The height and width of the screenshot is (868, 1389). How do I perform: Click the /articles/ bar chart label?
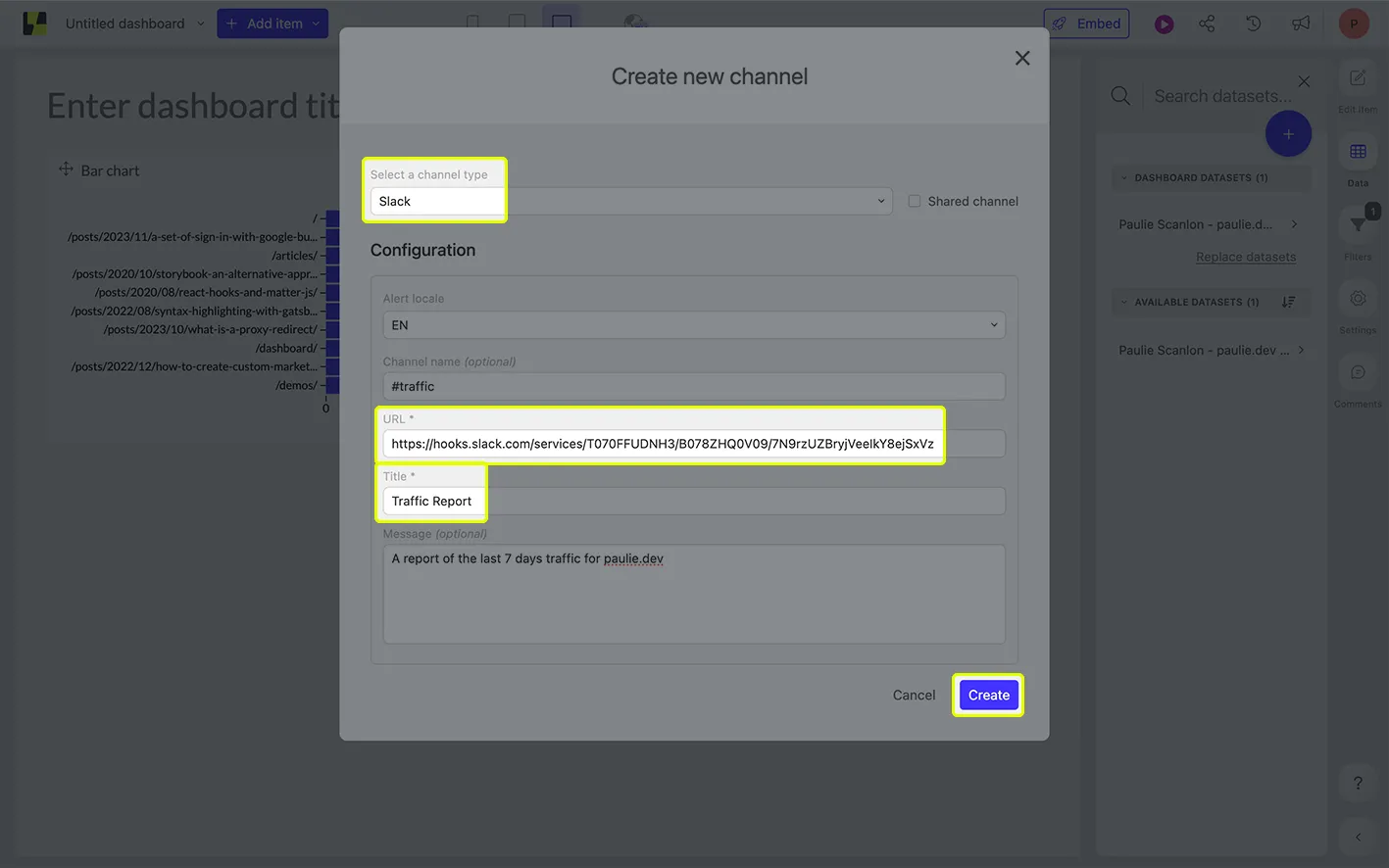pyautogui.click(x=294, y=256)
